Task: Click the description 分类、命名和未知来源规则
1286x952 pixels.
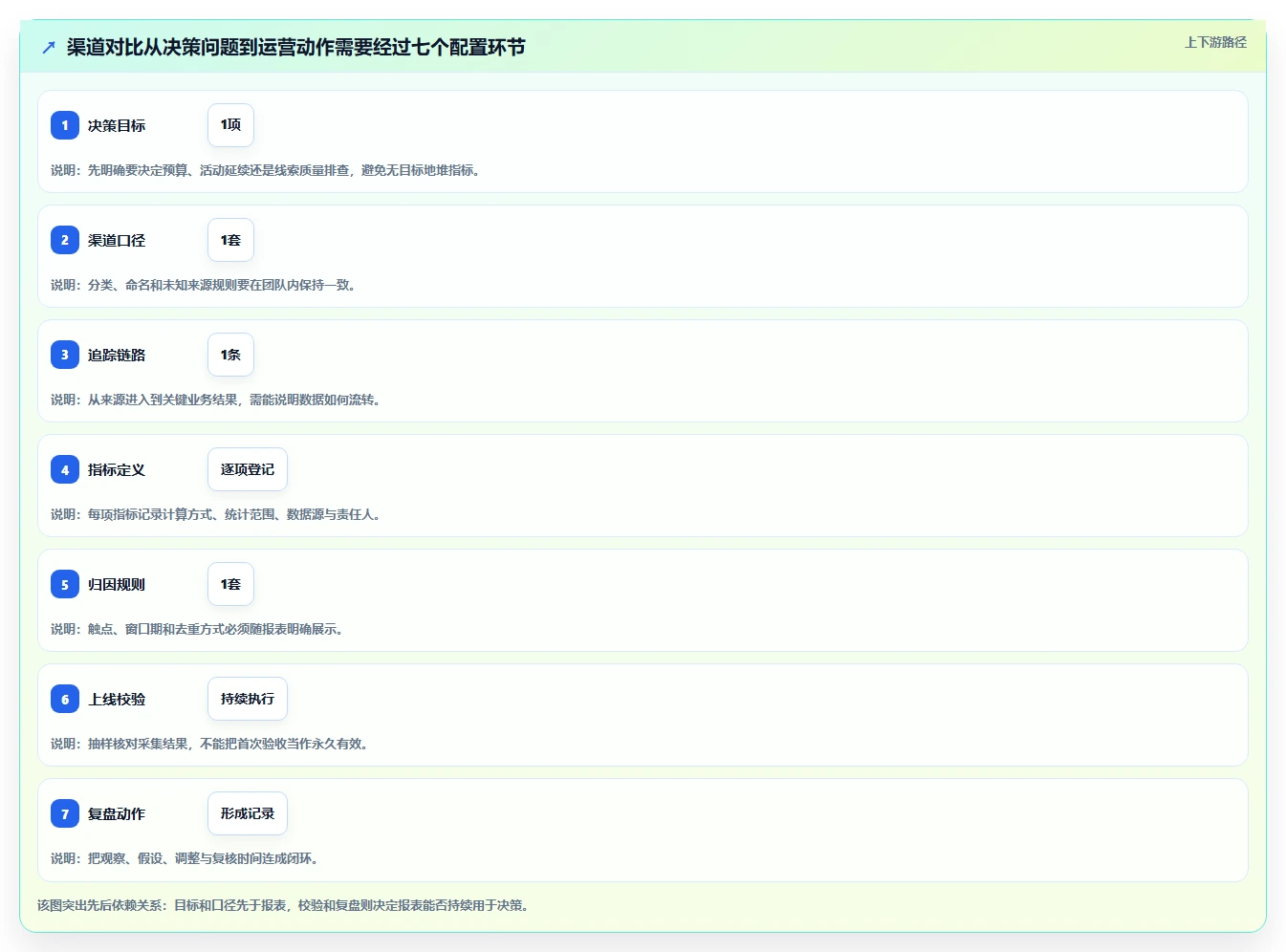Action: pos(206,285)
